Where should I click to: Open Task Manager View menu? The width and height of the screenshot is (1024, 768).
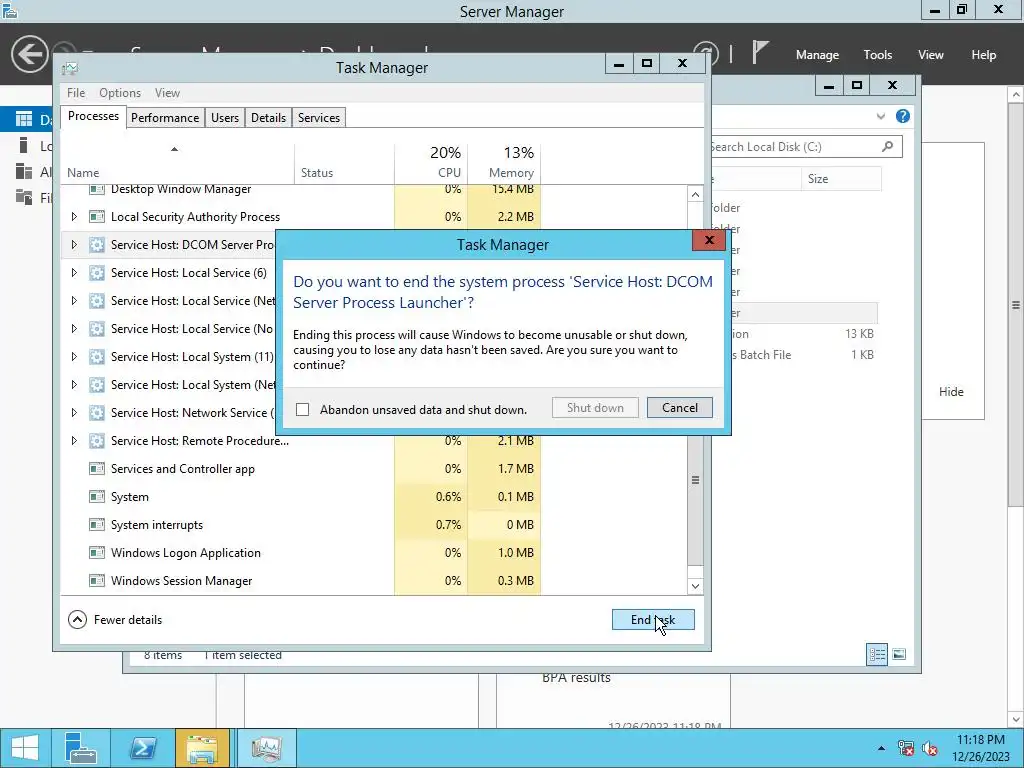point(167,93)
